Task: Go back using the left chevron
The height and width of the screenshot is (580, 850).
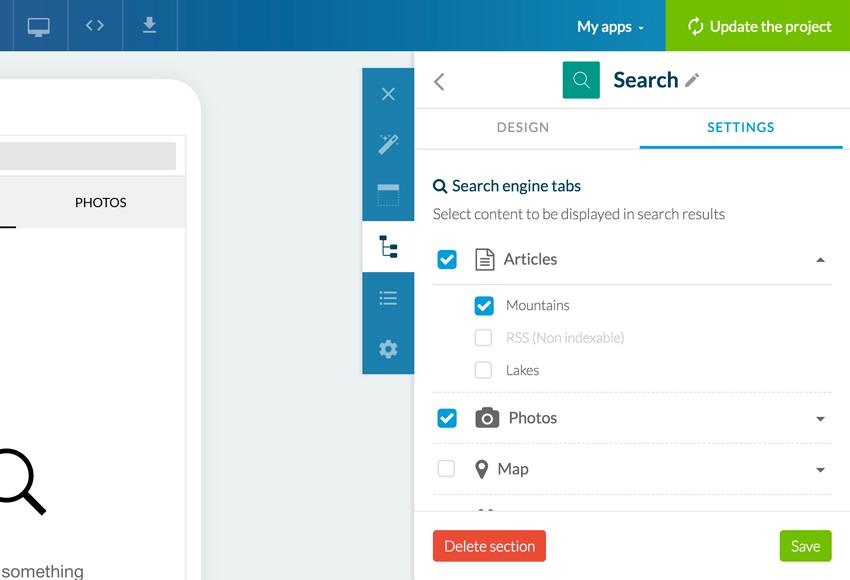Action: (x=439, y=82)
